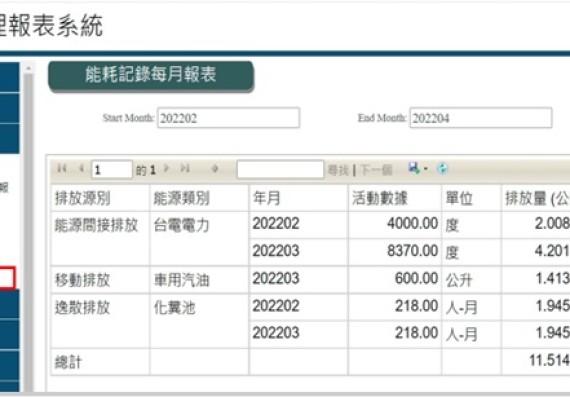Click the 1.413 emission value
Viewport: 570px width, 397px height.
point(553,278)
